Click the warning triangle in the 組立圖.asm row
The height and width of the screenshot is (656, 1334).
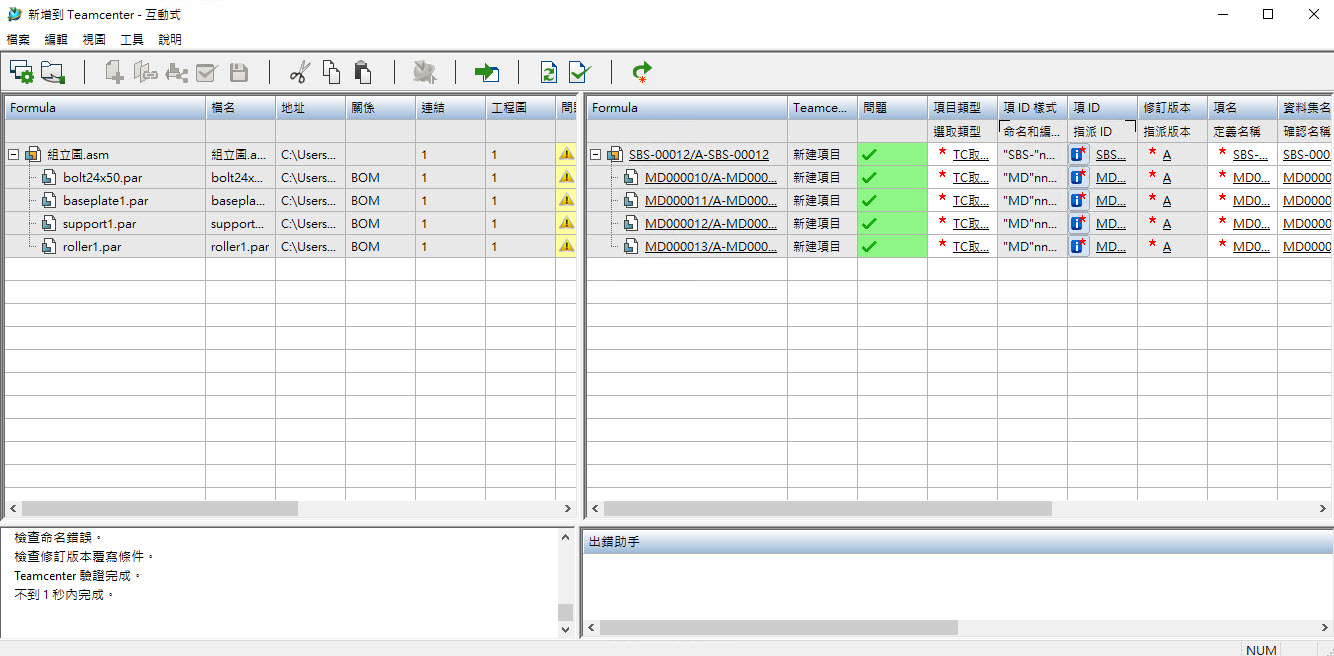[x=567, y=154]
